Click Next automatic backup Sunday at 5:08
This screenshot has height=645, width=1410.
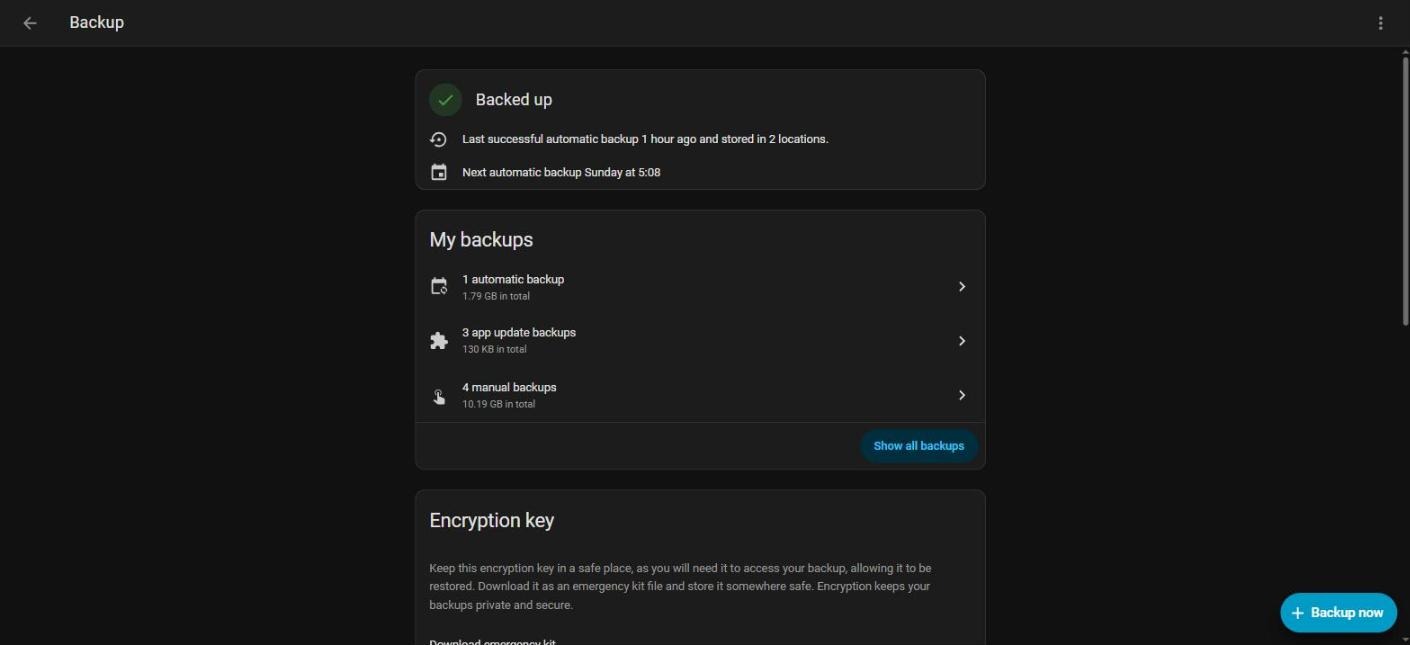tap(561, 172)
